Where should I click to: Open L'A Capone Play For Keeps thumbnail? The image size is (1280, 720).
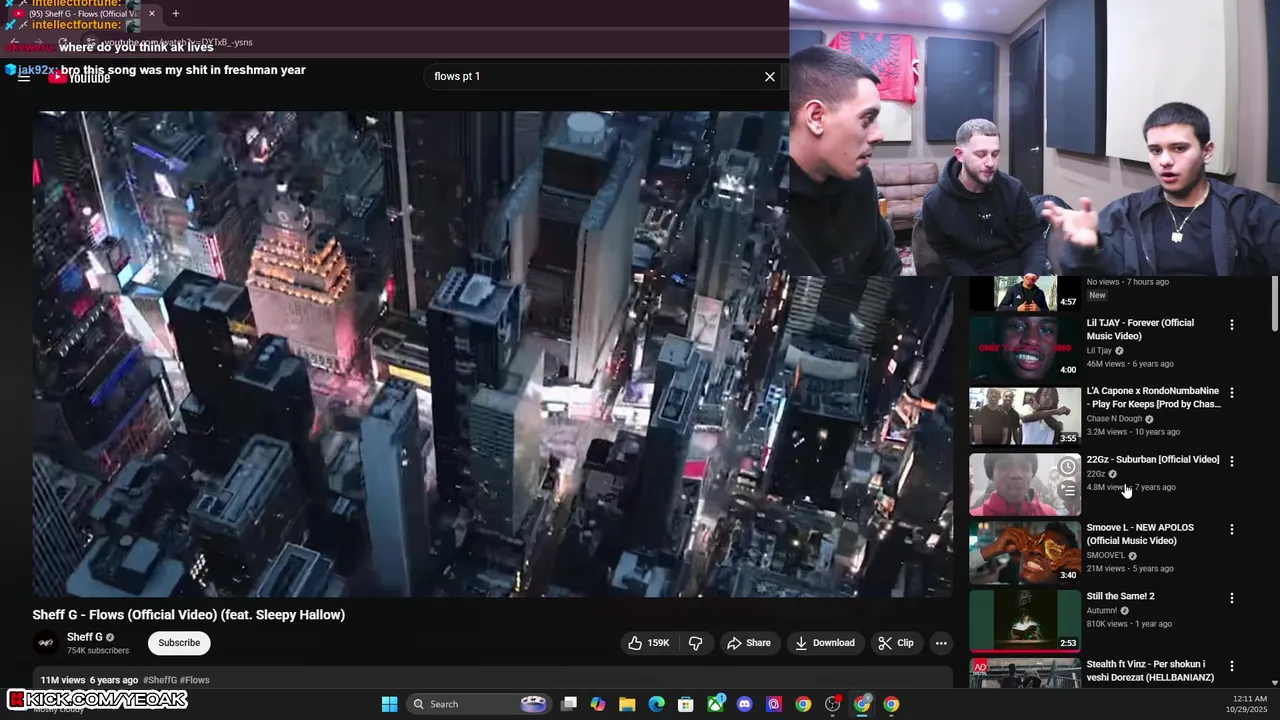1025,416
